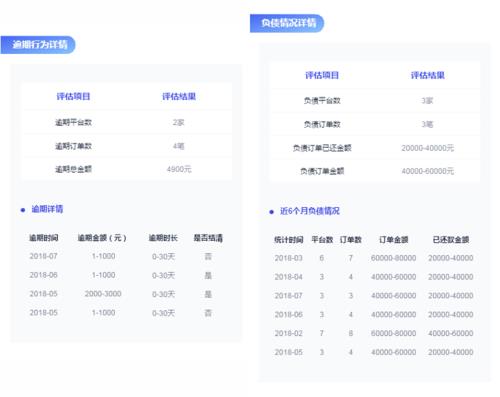Click the 平台数 column header
This screenshot has width=500, height=397.
[x=322, y=240]
